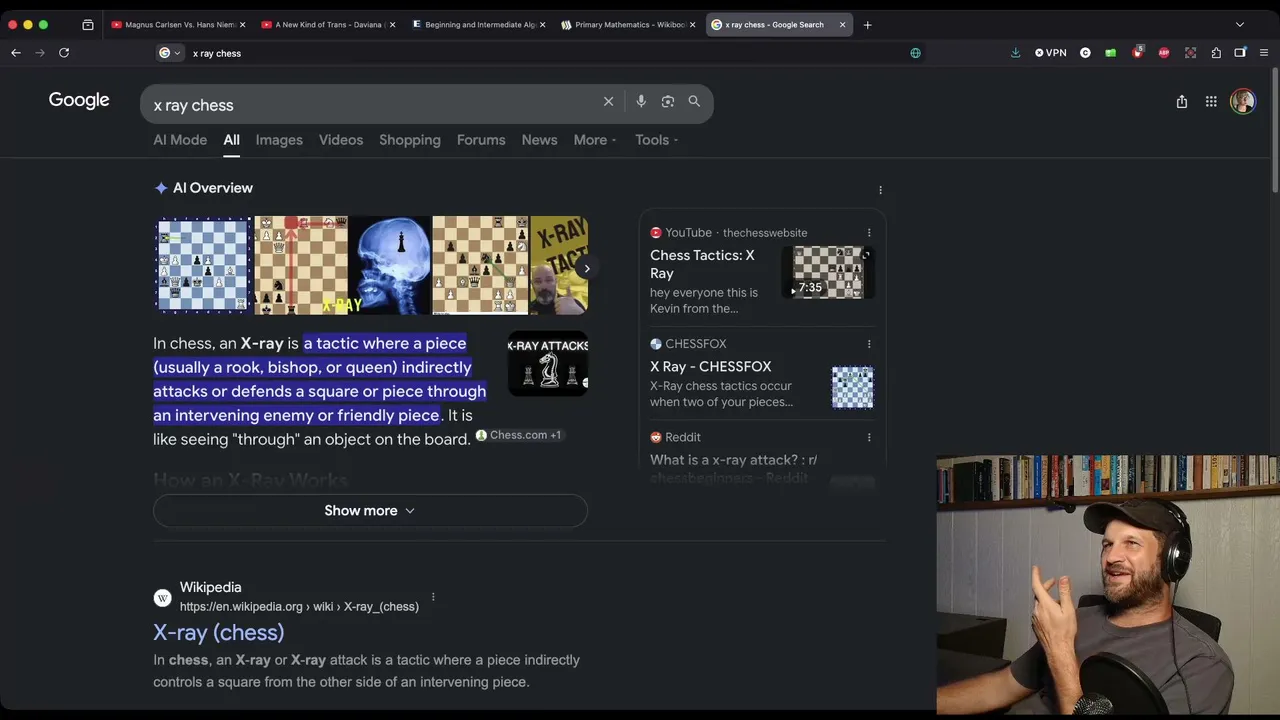This screenshot has height=720, width=1280.
Task: Reload the current page
Action: tap(64, 53)
